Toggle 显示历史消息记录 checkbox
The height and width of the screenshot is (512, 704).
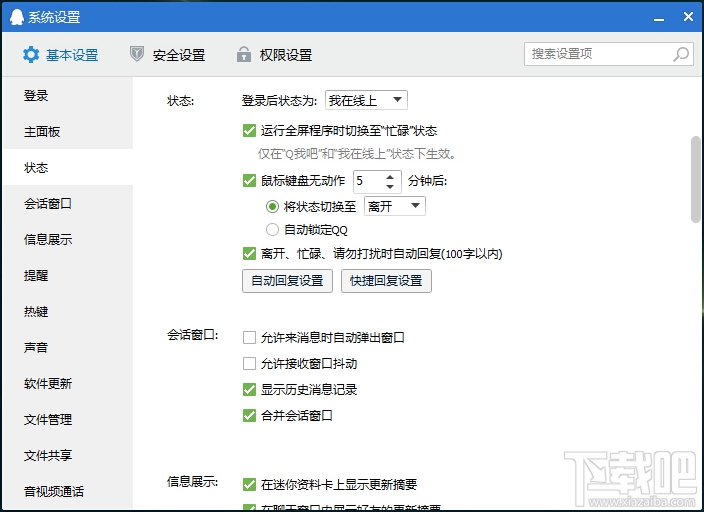tap(249, 389)
